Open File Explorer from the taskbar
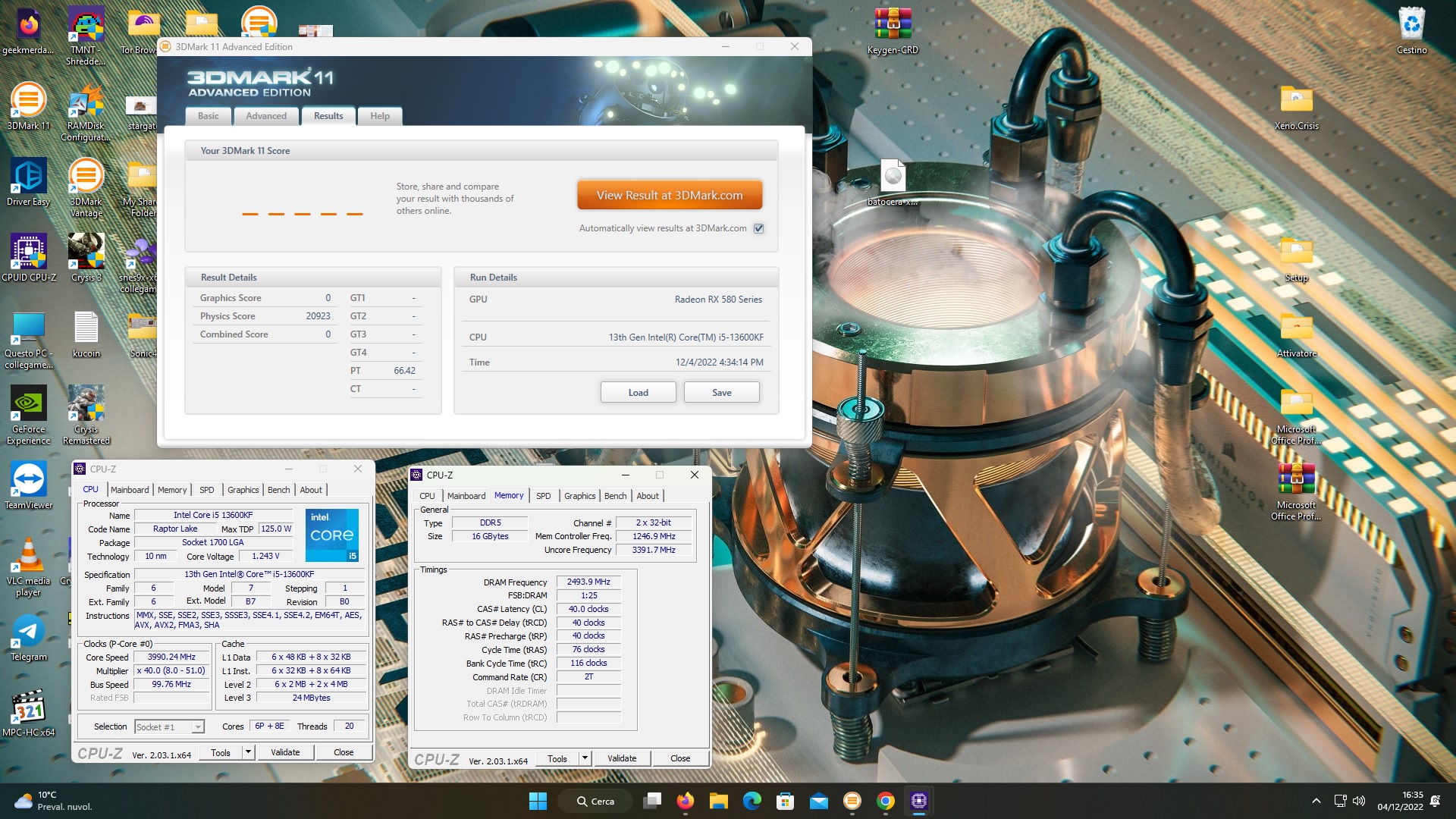1456x819 pixels. (x=718, y=801)
